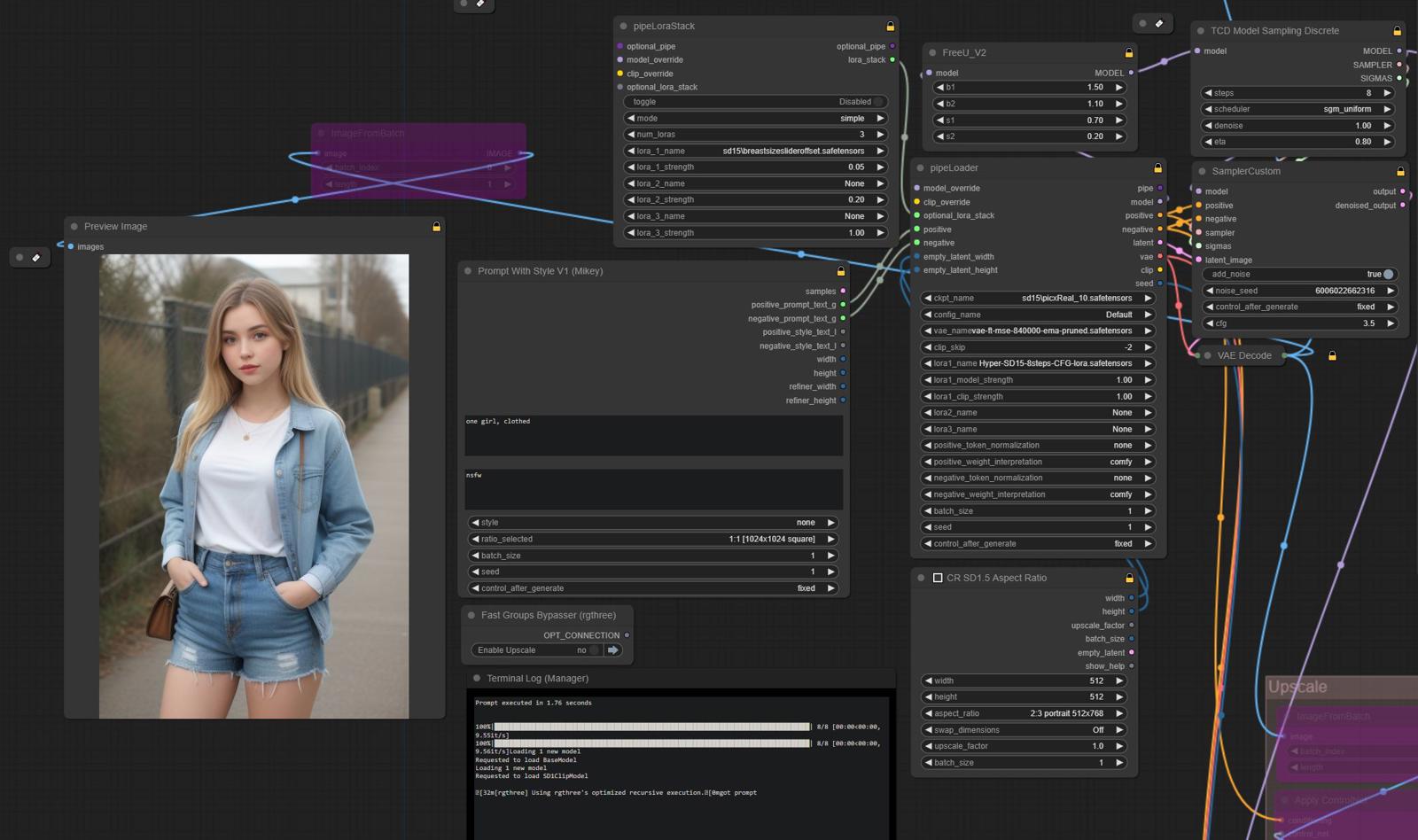Image resolution: width=1418 pixels, height=840 pixels.
Task: Click checkbox icon in CR SD1.5 Aspect Ratio title
Action: [938, 578]
